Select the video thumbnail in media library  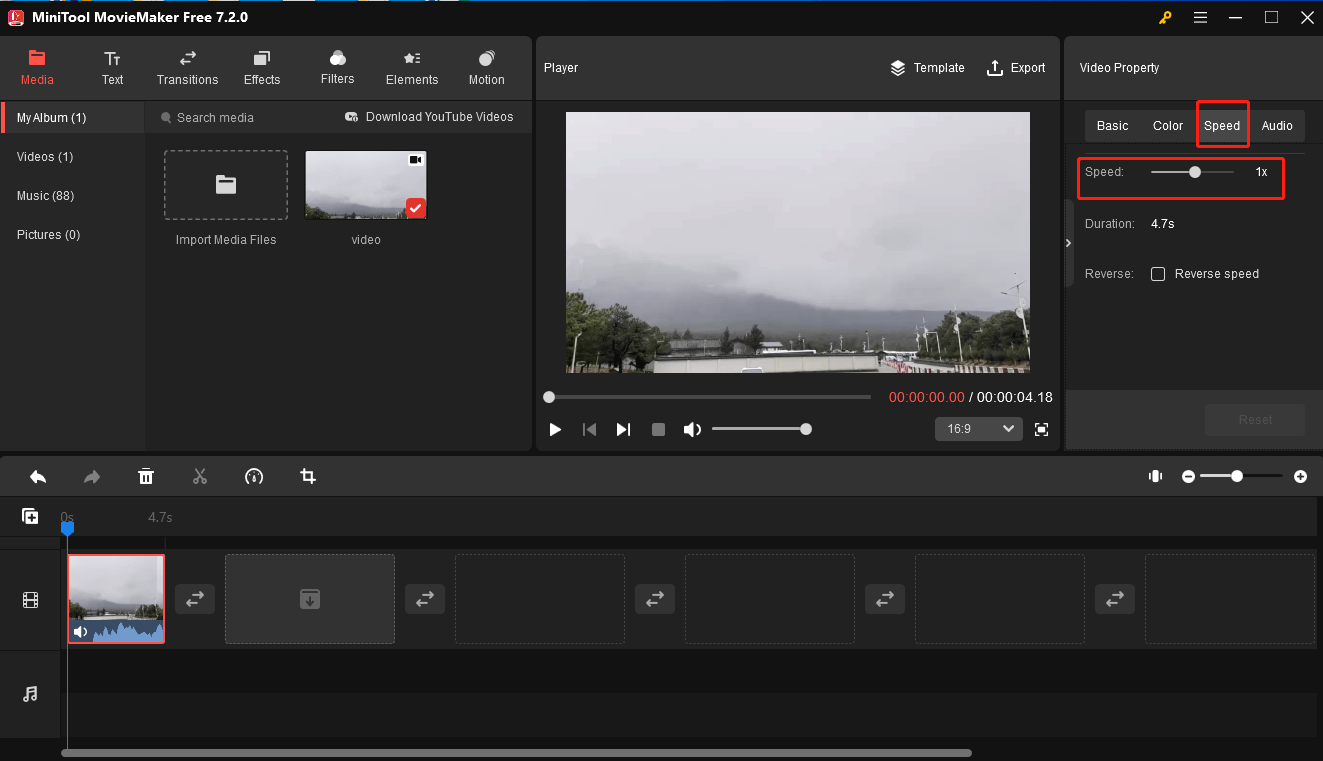click(x=366, y=185)
